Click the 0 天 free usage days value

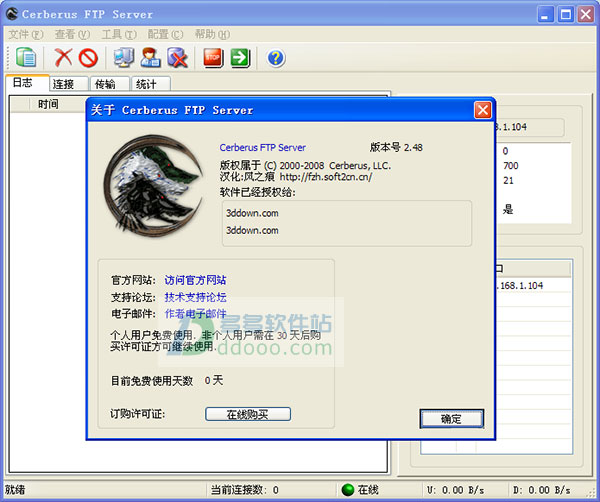(x=214, y=380)
